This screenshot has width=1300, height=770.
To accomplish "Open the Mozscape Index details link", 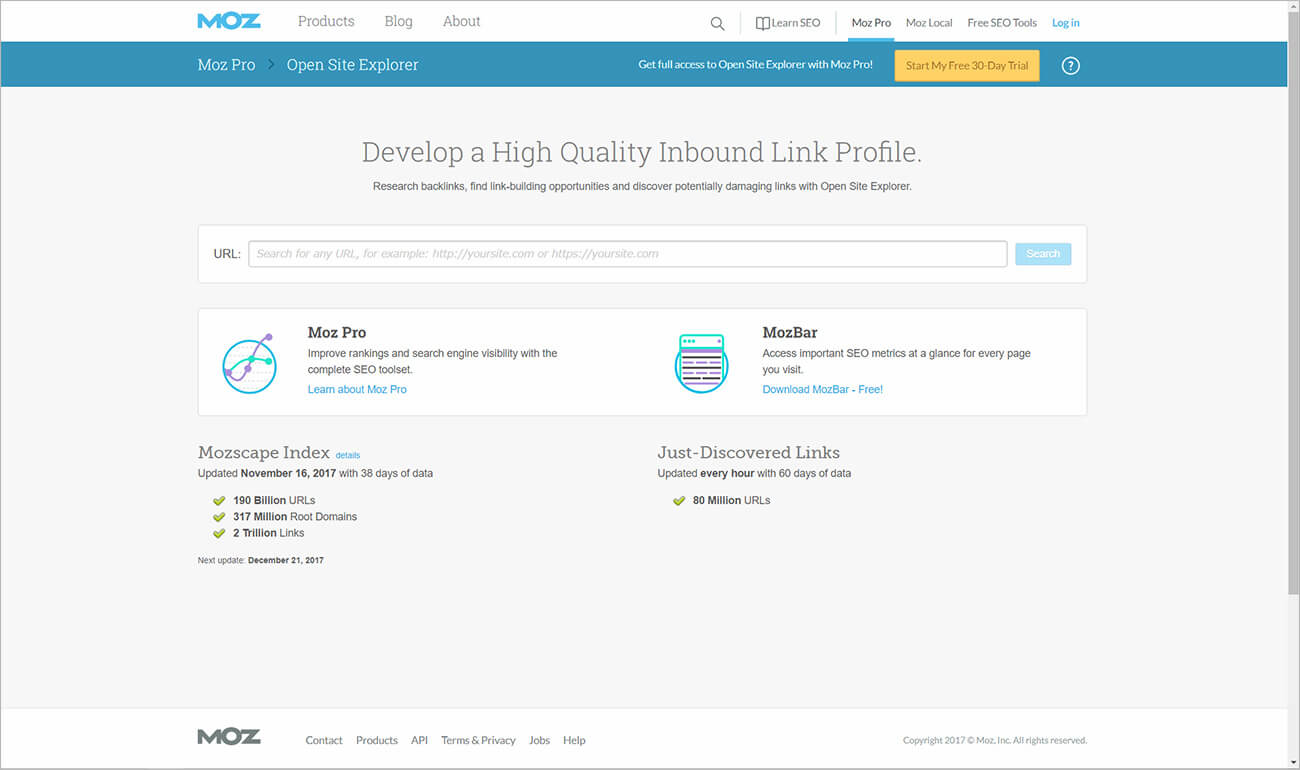I will (348, 455).
